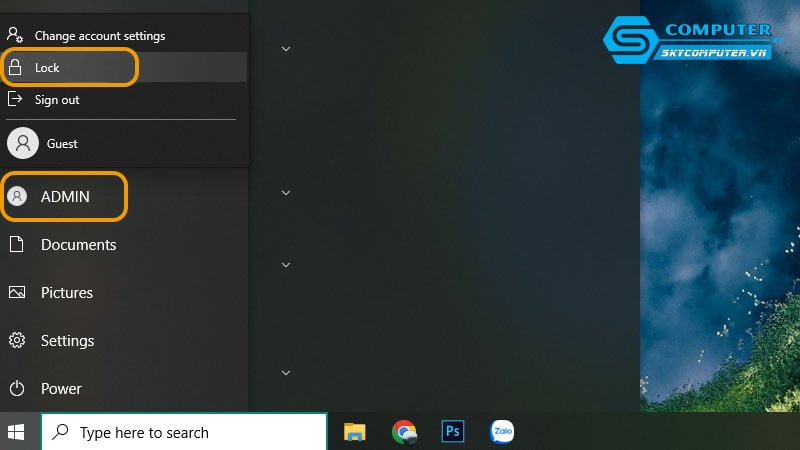This screenshot has height=450, width=800.
Task: Click the ADMIN avatar icon
Action: coord(17,196)
